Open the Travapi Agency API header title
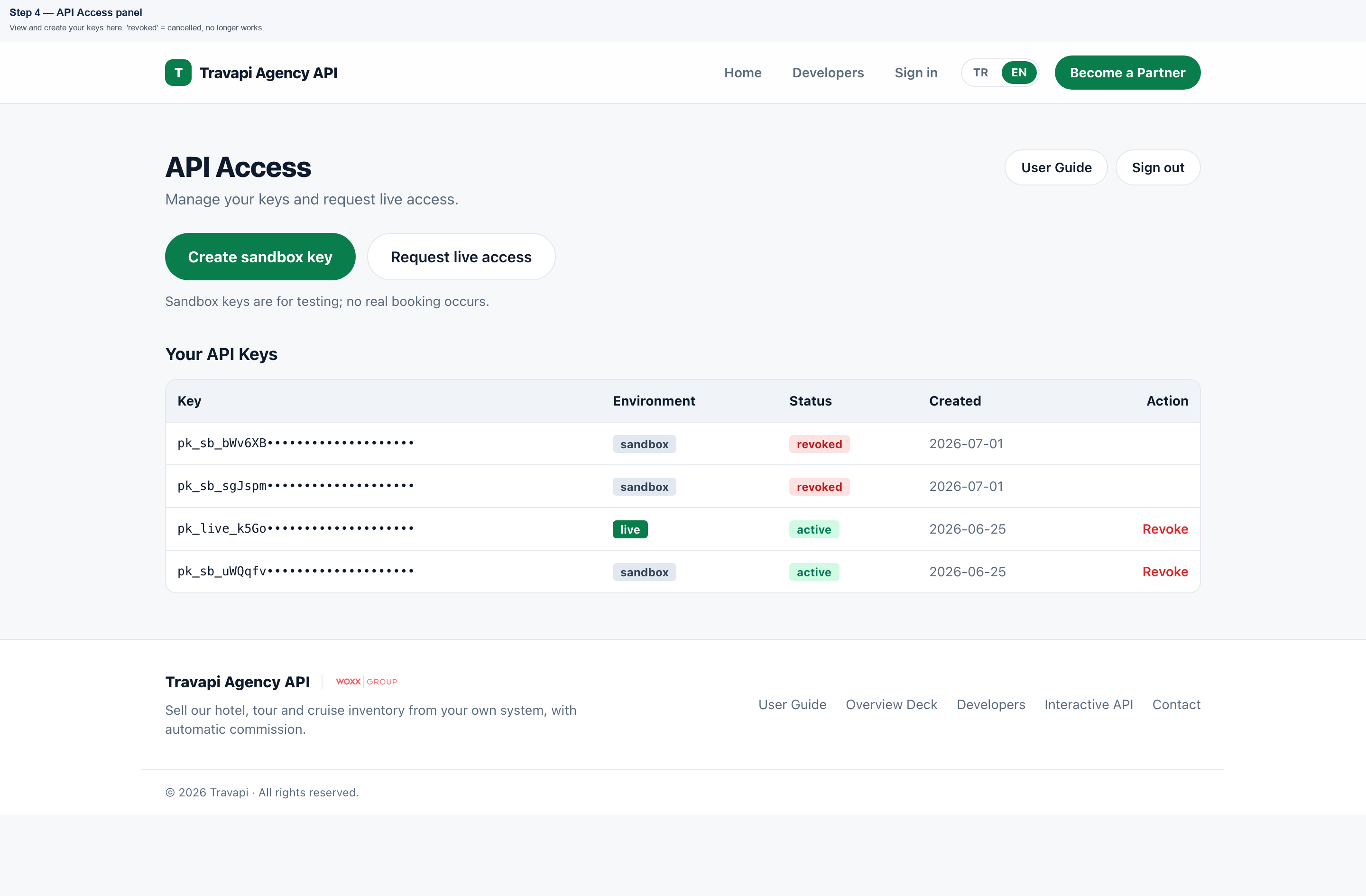This screenshot has width=1366, height=896. (x=268, y=73)
